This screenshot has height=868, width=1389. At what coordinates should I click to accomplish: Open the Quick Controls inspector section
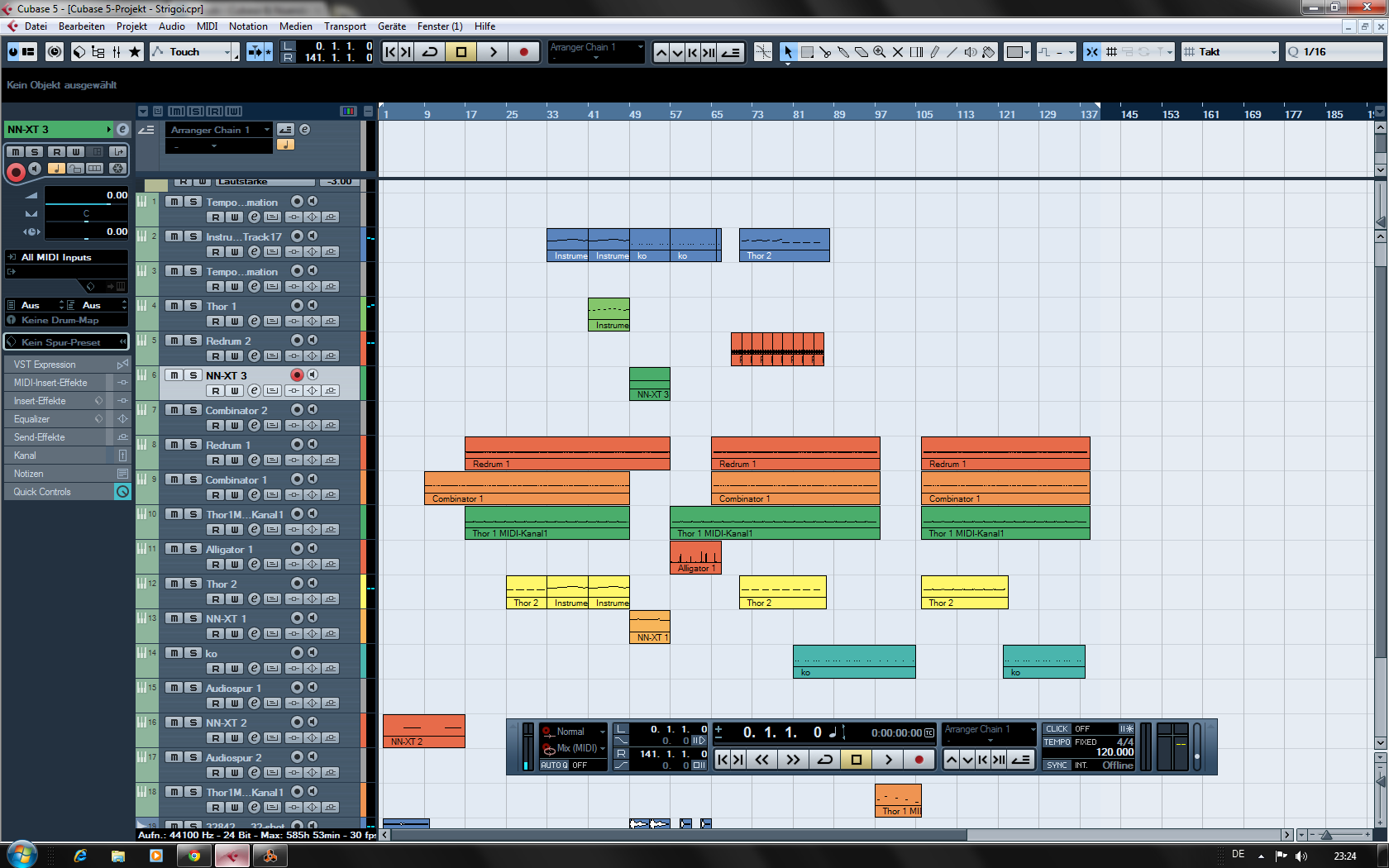[x=42, y=492]
